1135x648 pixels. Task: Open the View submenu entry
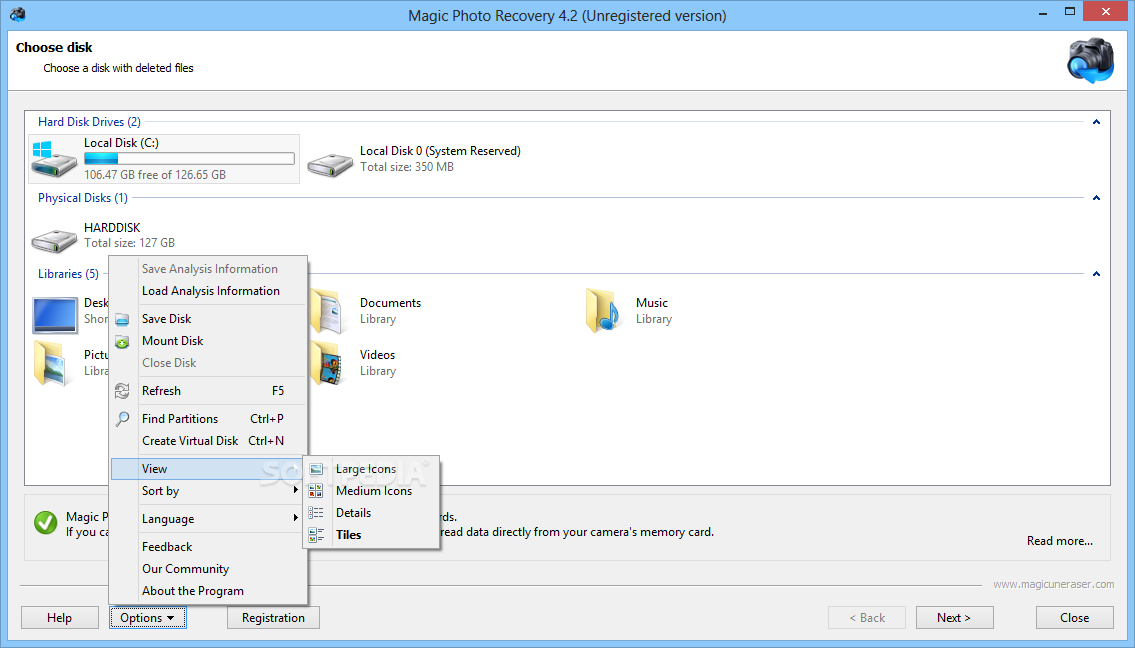(x=208, y=469)
